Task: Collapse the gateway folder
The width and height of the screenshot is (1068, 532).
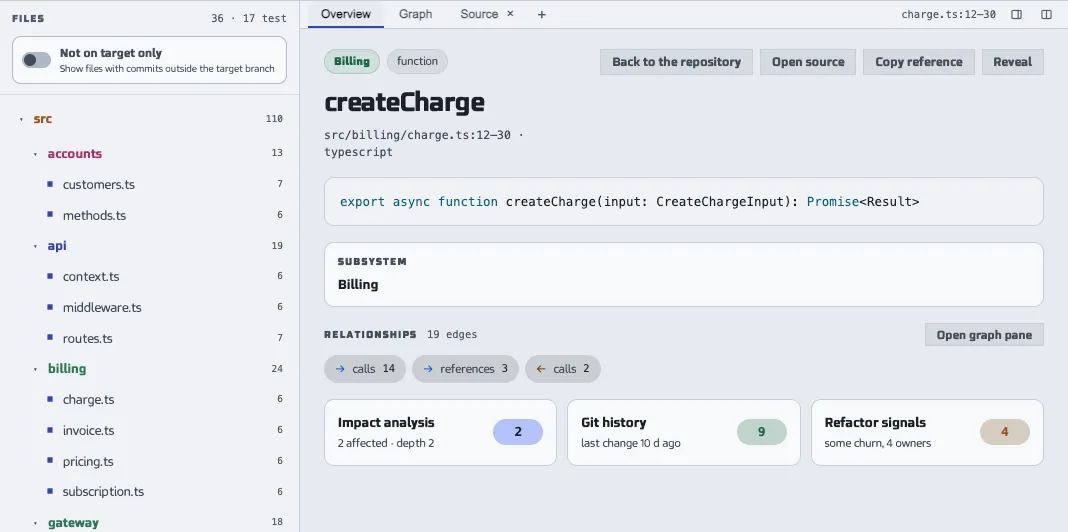Action: pos(35,523)
